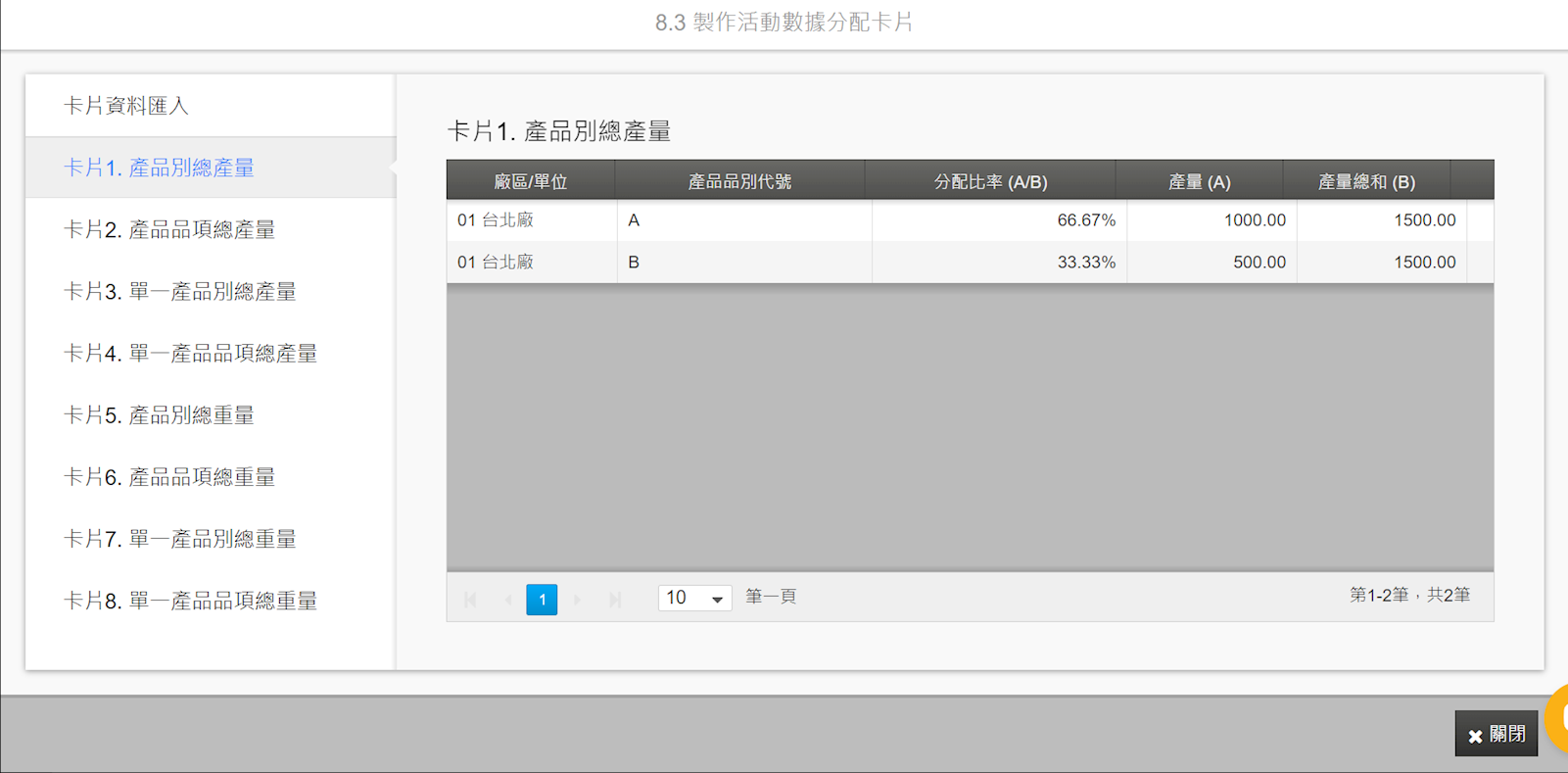Select 卡片5. 產品別總重量 in sidebar
The image size is (1568, 773).
click(211, 414)
